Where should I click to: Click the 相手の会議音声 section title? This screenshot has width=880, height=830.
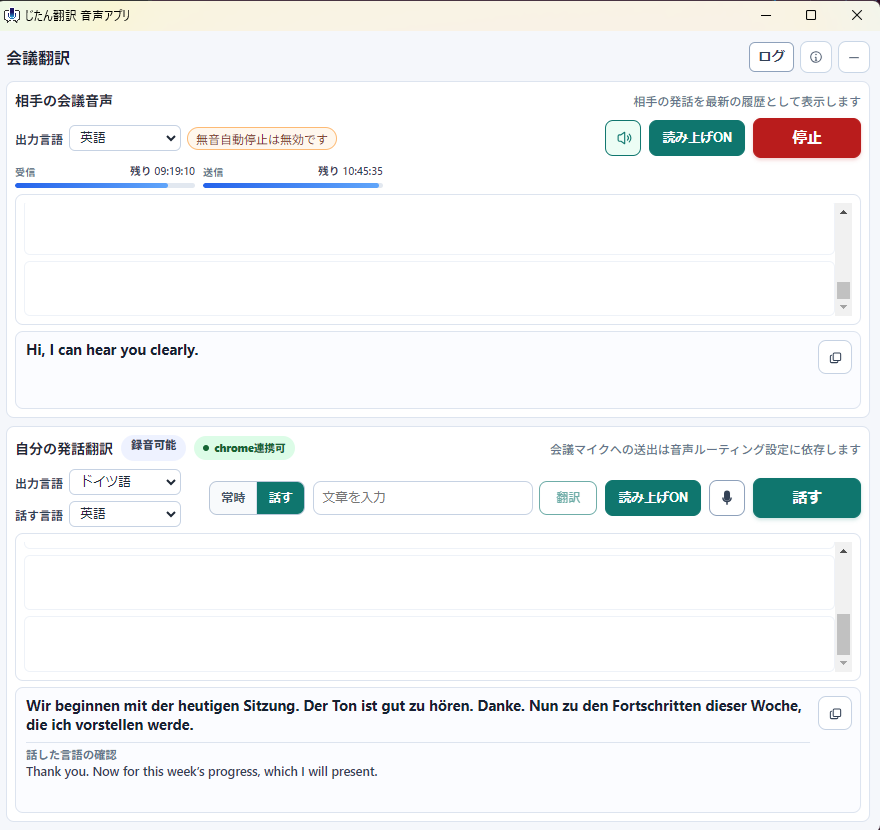(64, 101)
